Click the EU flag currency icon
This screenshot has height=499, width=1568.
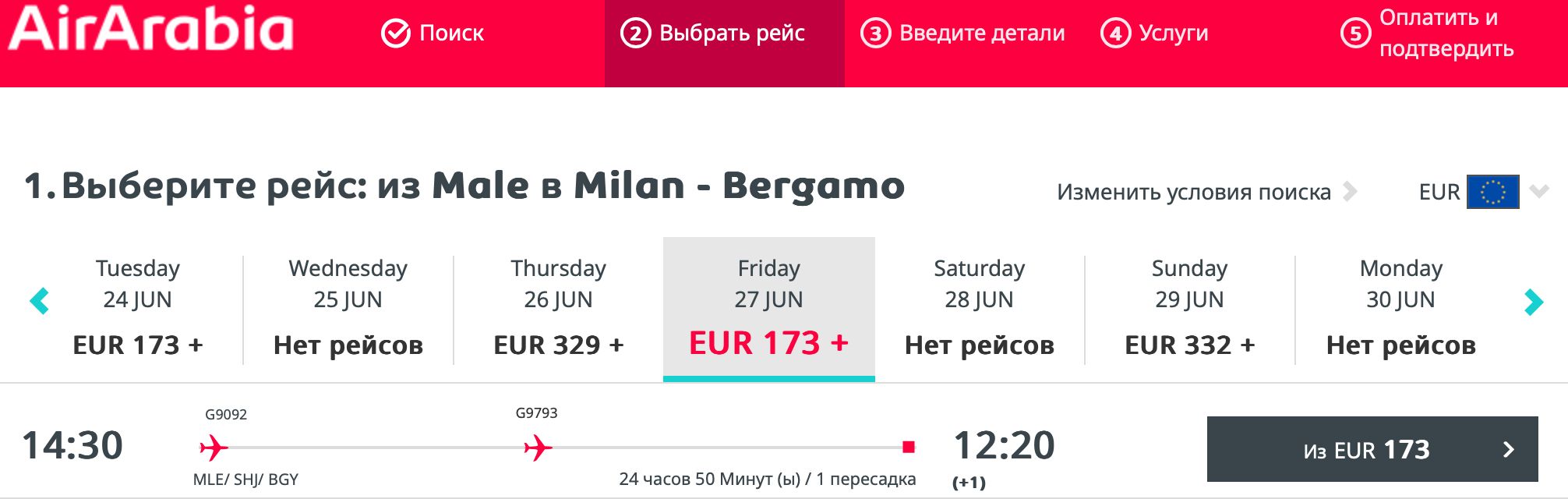[1492, 192]
